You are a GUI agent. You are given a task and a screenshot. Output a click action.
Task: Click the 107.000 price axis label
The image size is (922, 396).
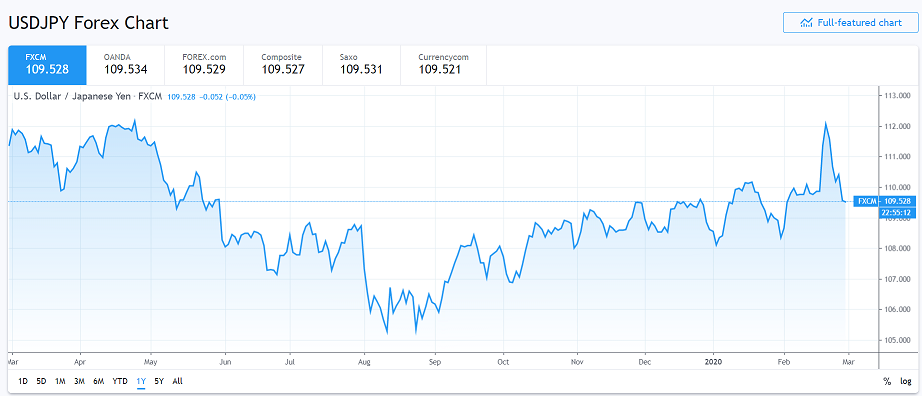click(897, 279)
